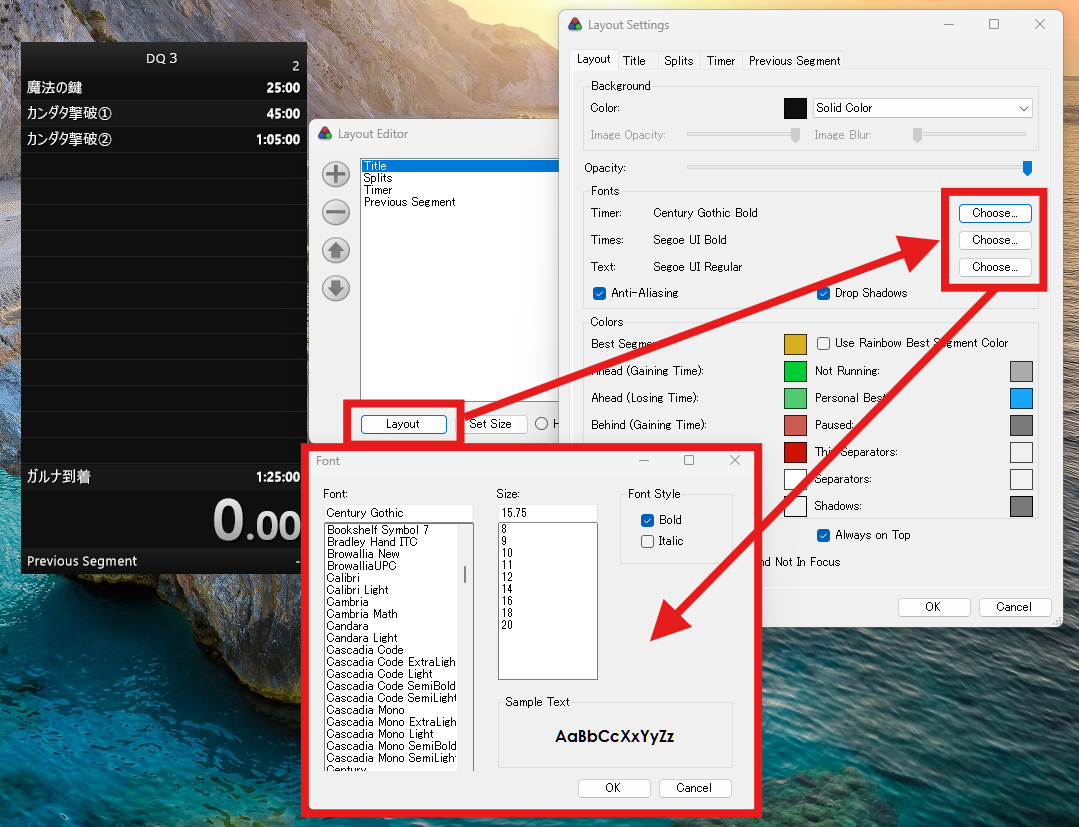The width and height of the screenshot is (1079, 827).
Task: Enable Italic in Font Style
Action: tap(647, 541)
